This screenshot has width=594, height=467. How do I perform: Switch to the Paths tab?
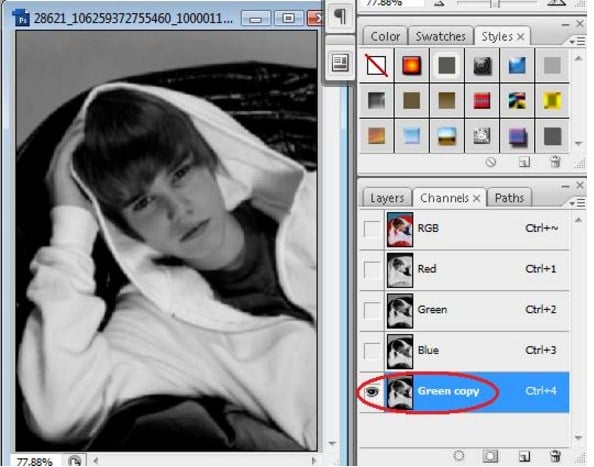tap(509, 198)
